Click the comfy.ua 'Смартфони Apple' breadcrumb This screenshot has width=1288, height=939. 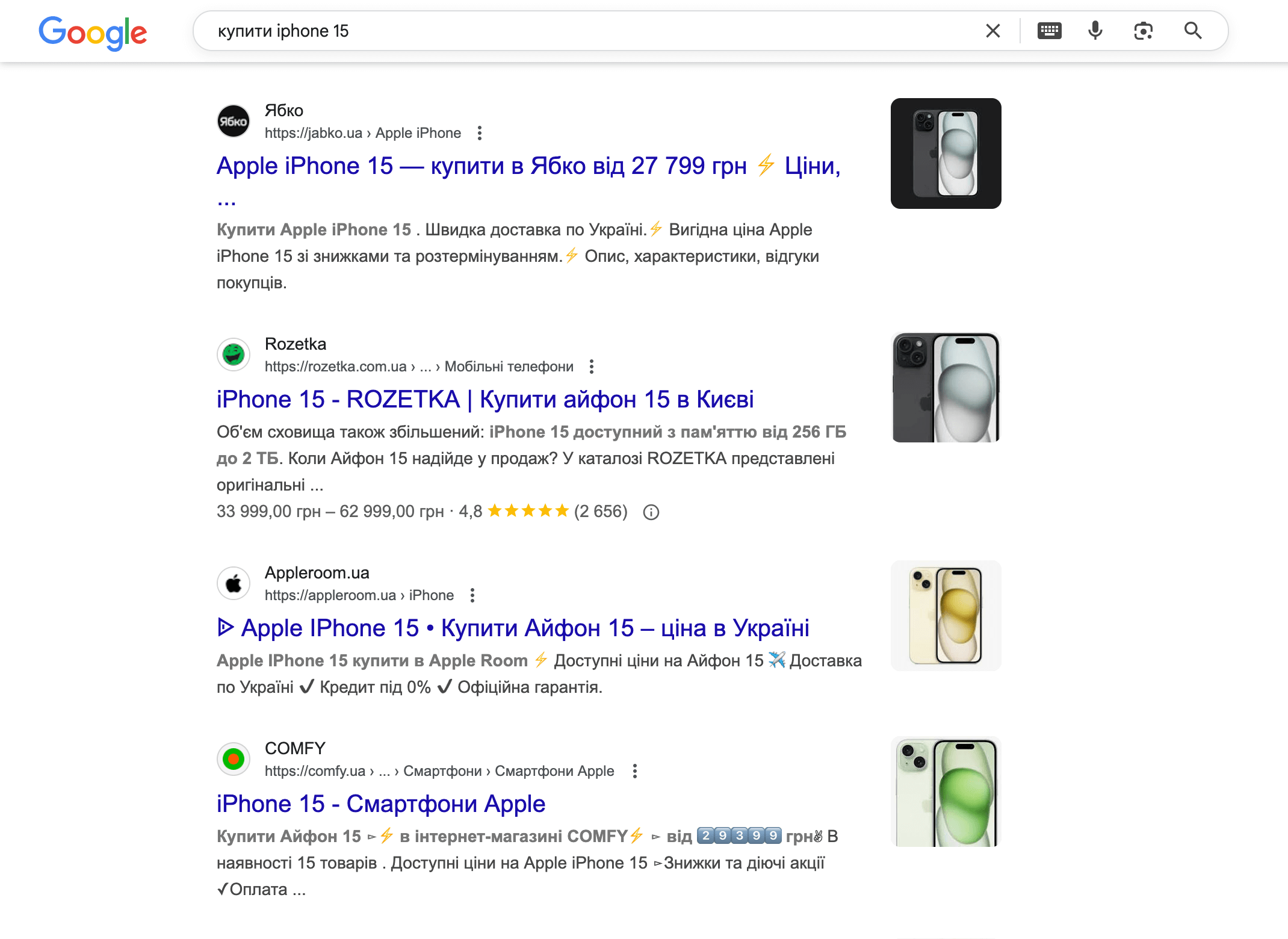tap(554, 771)
